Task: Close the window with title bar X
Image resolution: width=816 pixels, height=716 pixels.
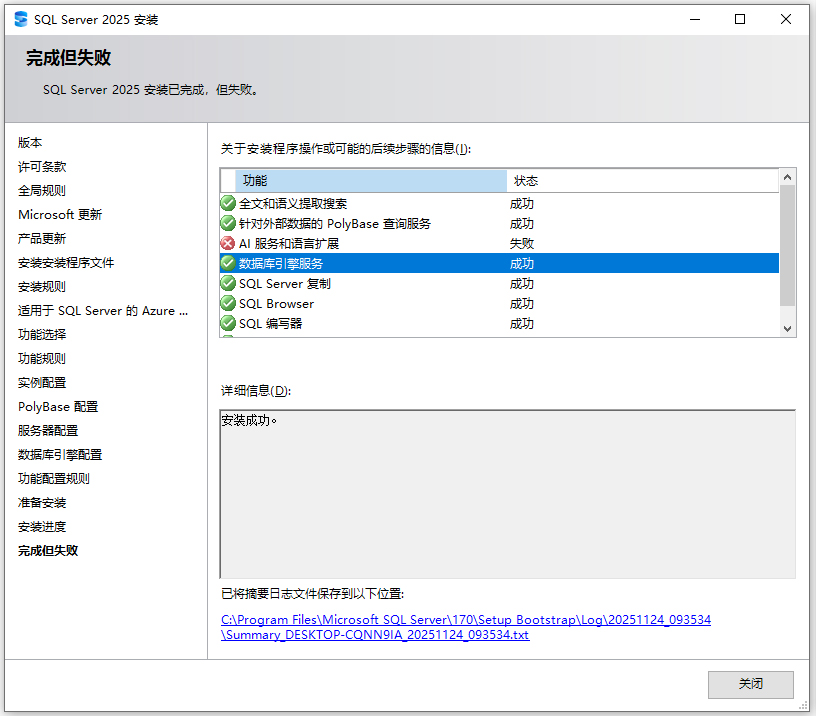Action: tap(785, 19)
